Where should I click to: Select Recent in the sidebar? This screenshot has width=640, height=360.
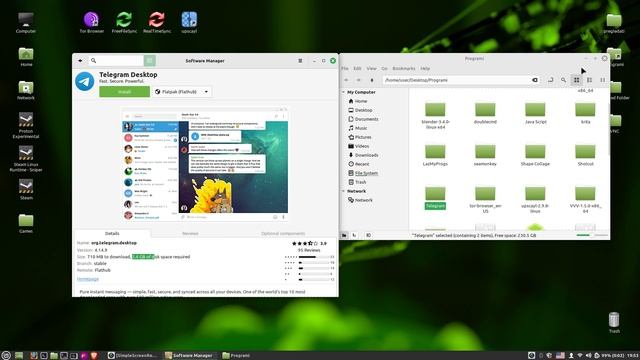pyautogui.click(x=362, y=164)
